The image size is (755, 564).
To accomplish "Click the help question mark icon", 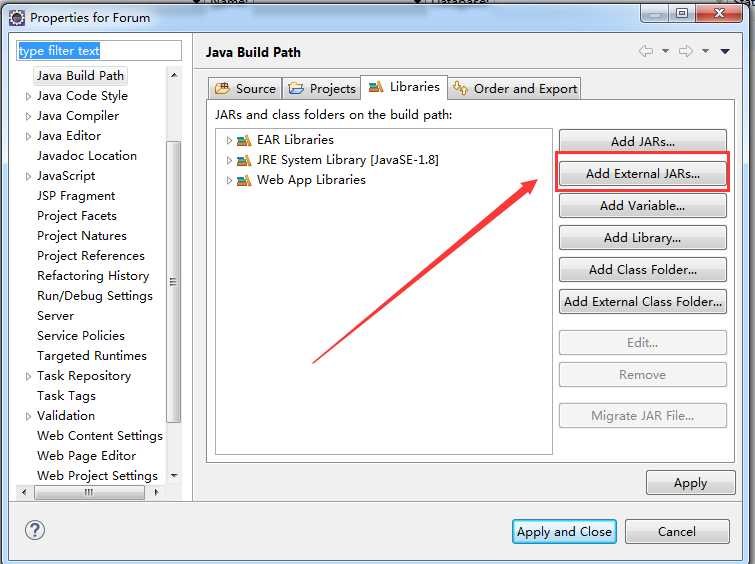I will coord(35,530).
